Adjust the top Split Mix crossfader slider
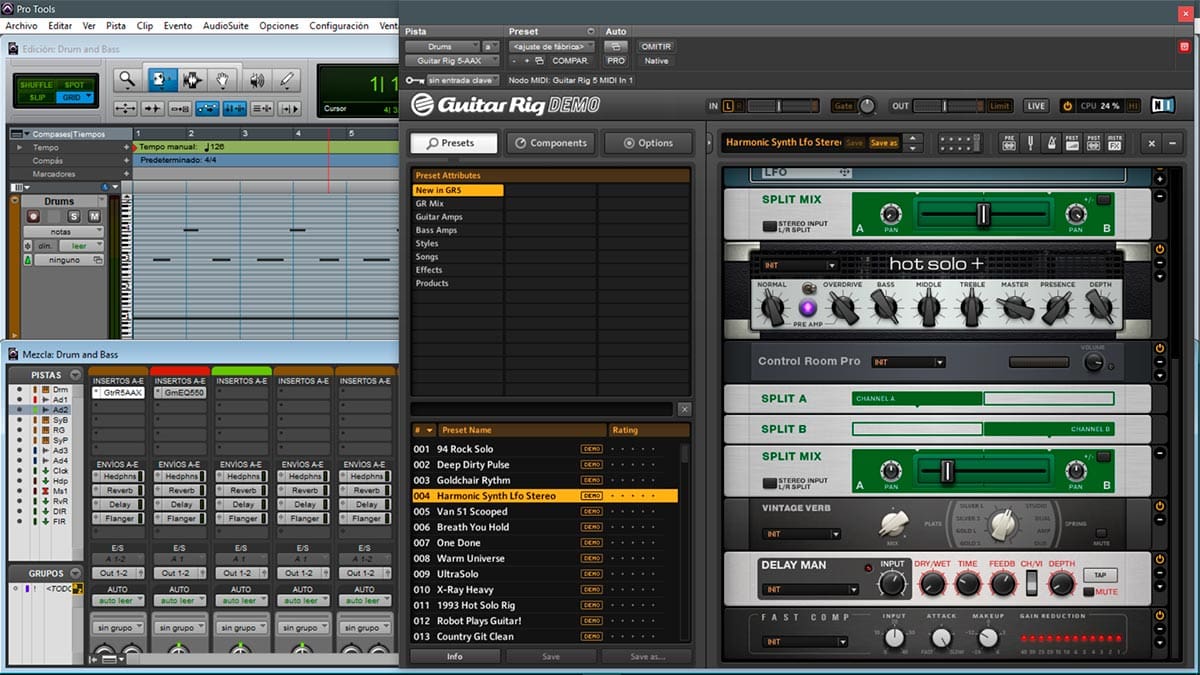The width and height of the screenshot is (1200, 675). pos(983,214)
